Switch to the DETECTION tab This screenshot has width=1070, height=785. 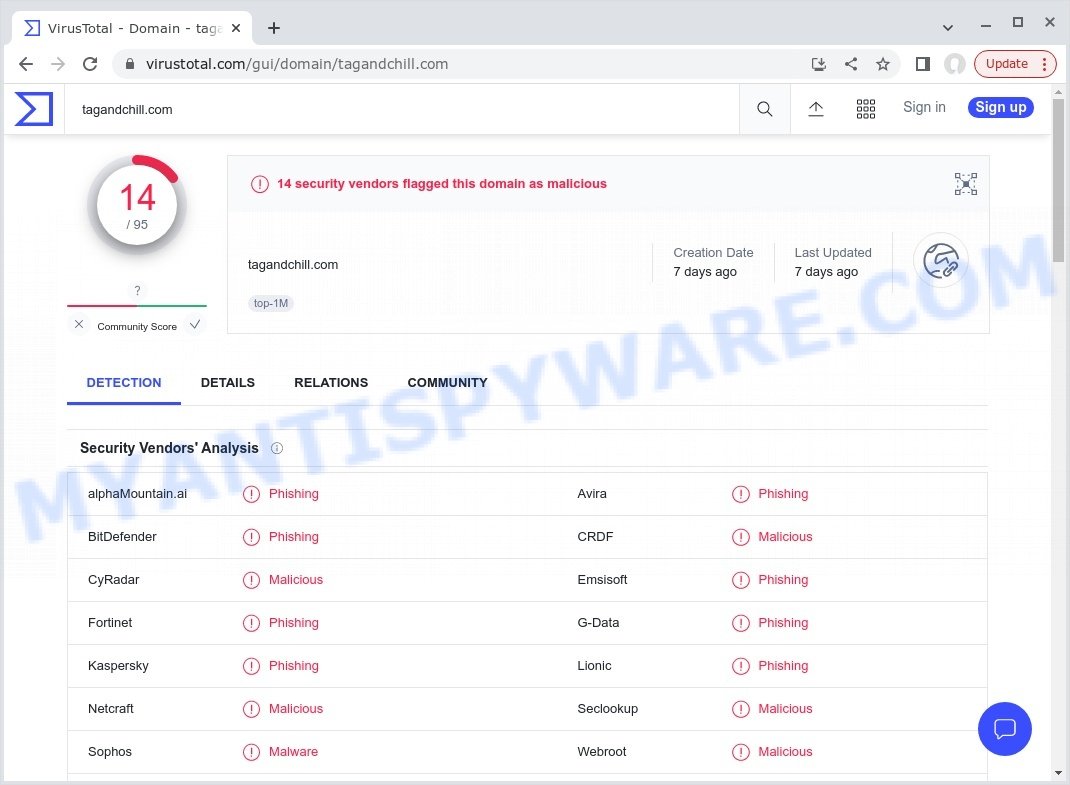(x=124, y=383)
